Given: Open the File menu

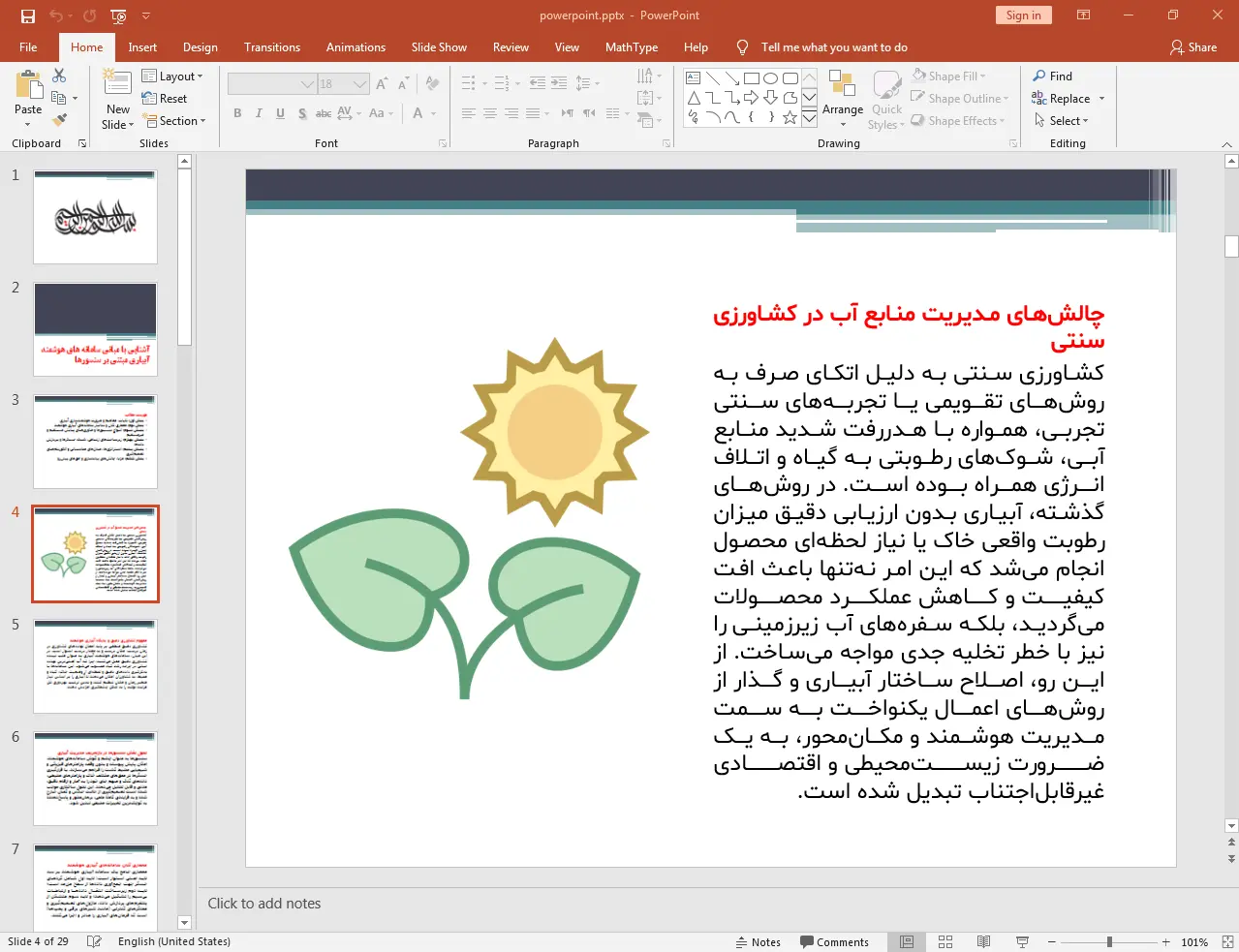Looking at the screenshot, I should [x=28, y=46].
